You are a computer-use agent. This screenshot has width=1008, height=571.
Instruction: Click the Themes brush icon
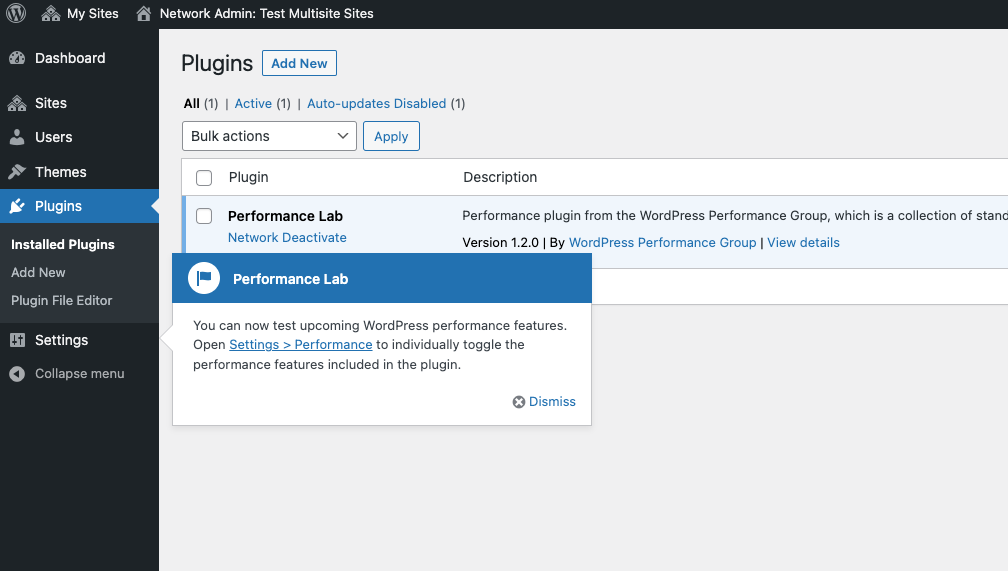tap(17, 172)
